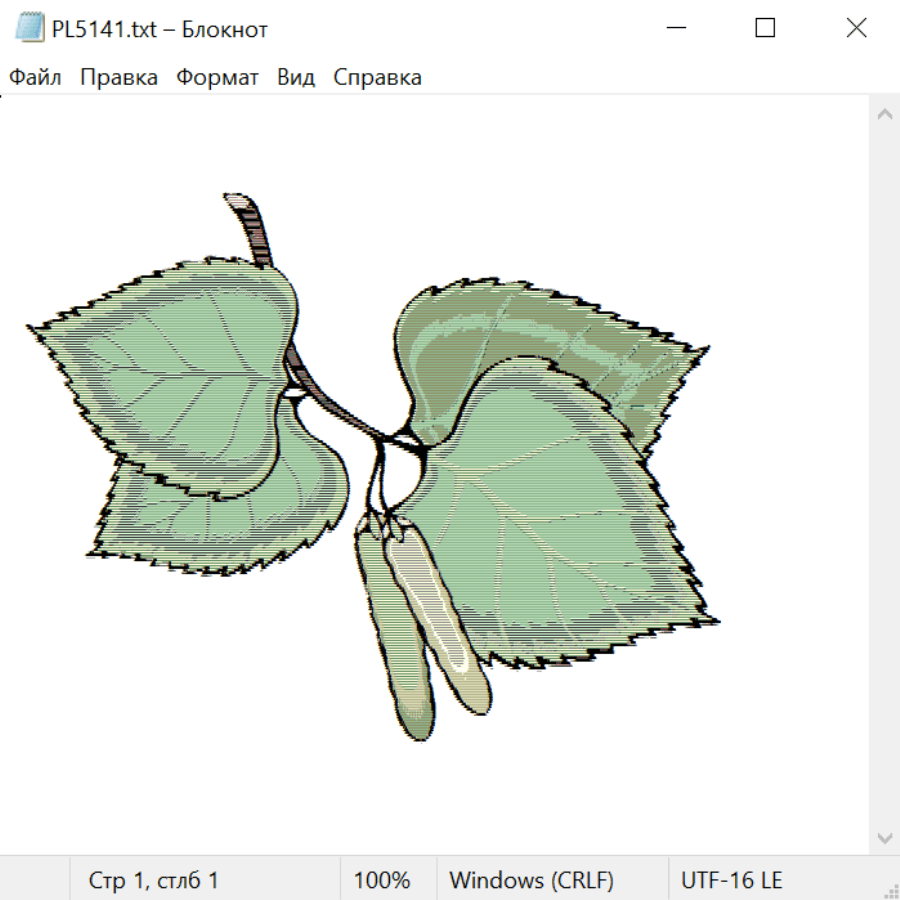
Task: Click the UTF-16 LE encoding field
Action: [x=731, y=881]
